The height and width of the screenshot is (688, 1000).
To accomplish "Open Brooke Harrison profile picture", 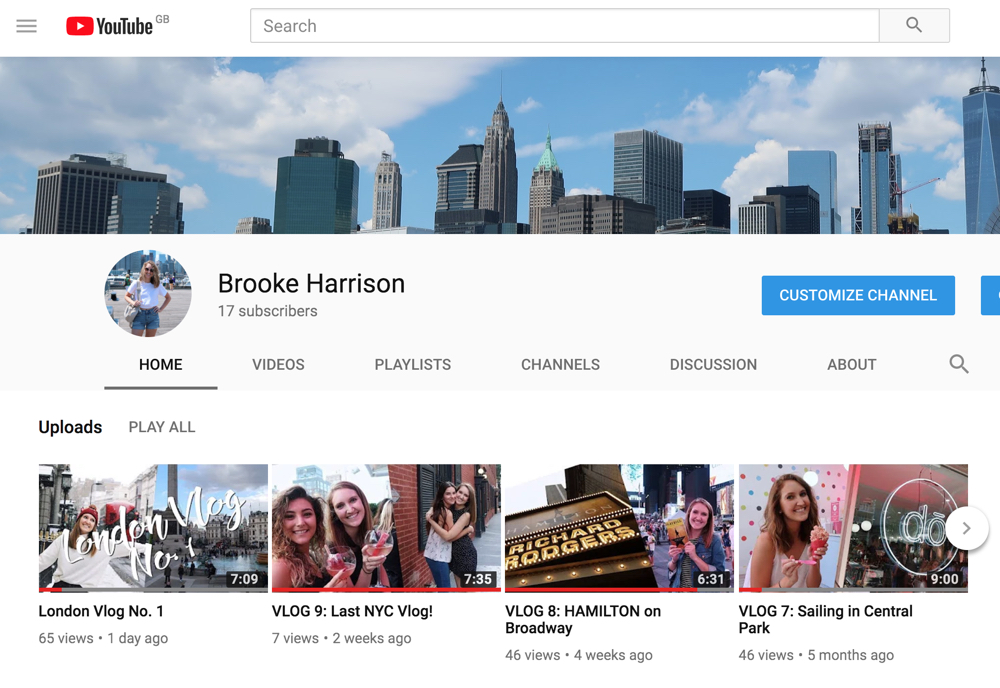I will 148,293.
